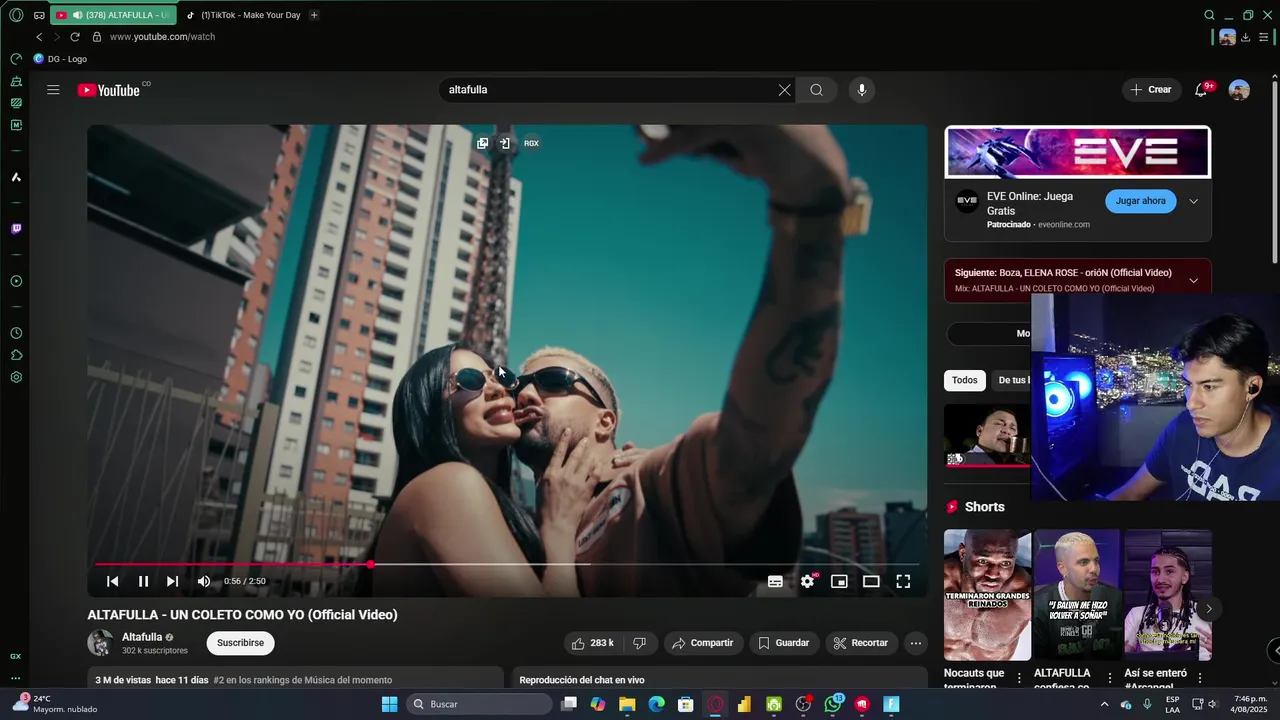Viewport: 1280px width, 720px height.
Task: Open the YouTube account avatar menu
Action: (1239, 90)
